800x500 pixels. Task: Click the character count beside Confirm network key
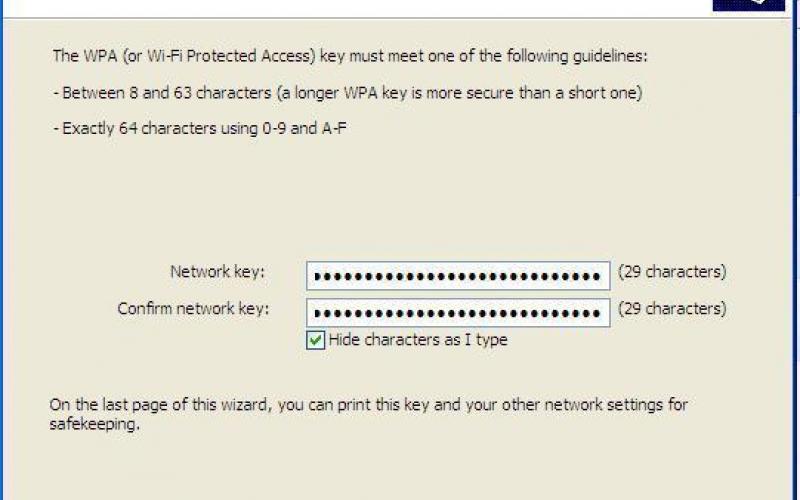672,308
